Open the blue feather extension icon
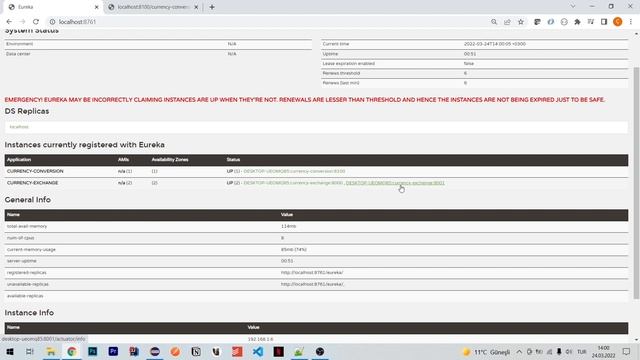The width and height of the screenshot is (640, 360). [551, 22]
